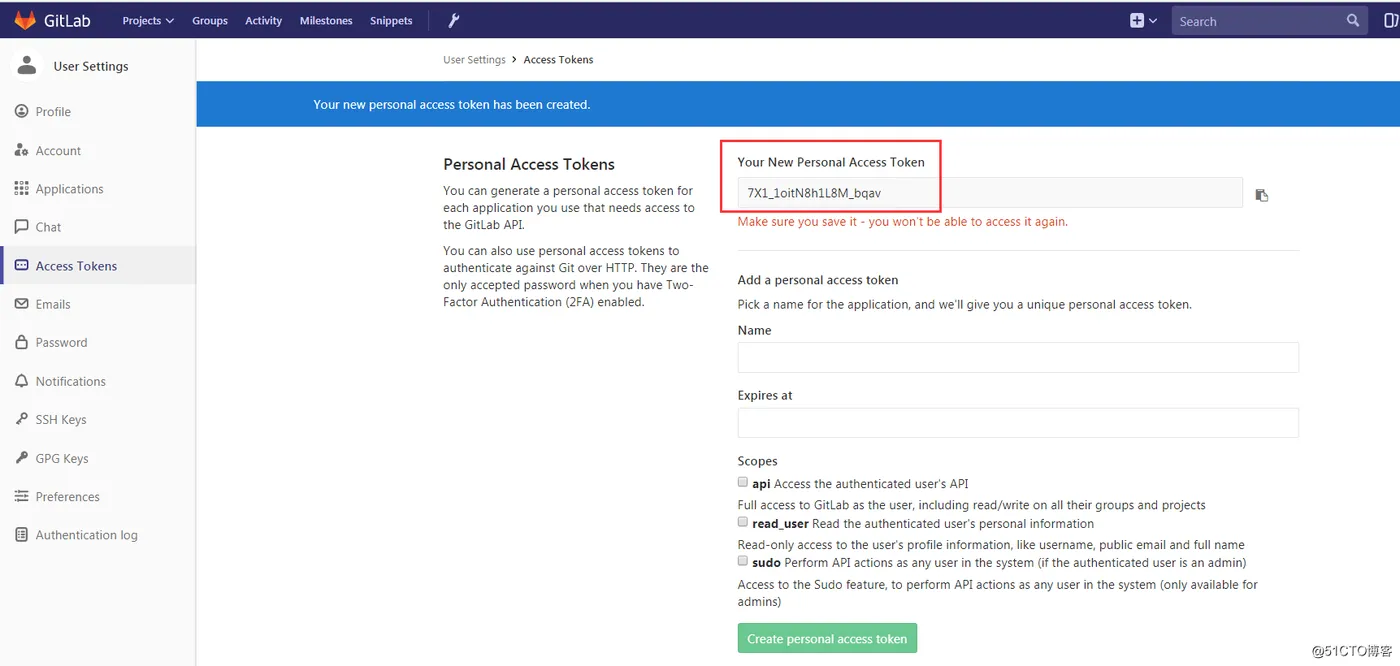Click the Account sidebar icon
This screenshot has width=1400, height=666.
(22, 150)
